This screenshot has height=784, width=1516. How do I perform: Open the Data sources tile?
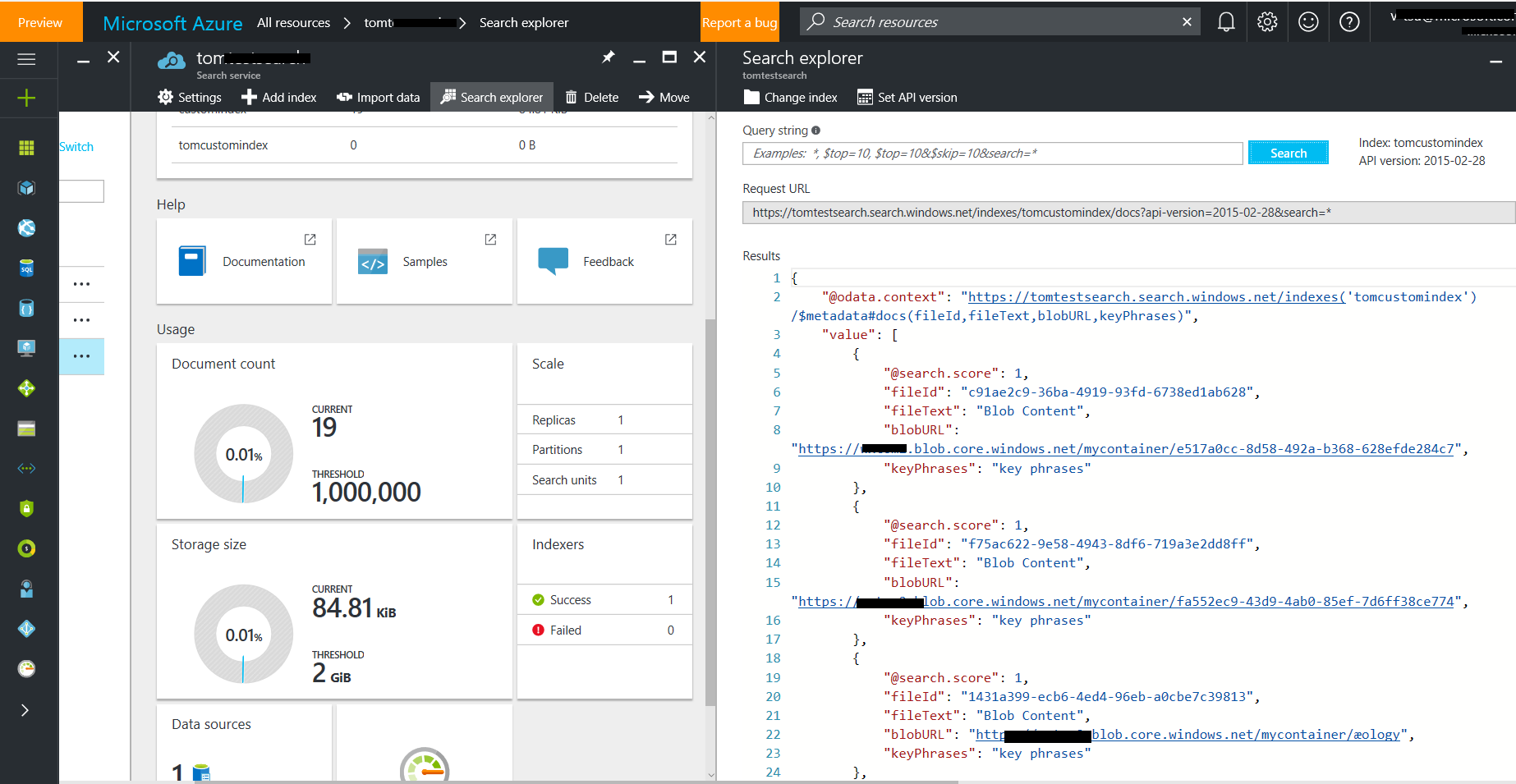click(x=244, y=742)
